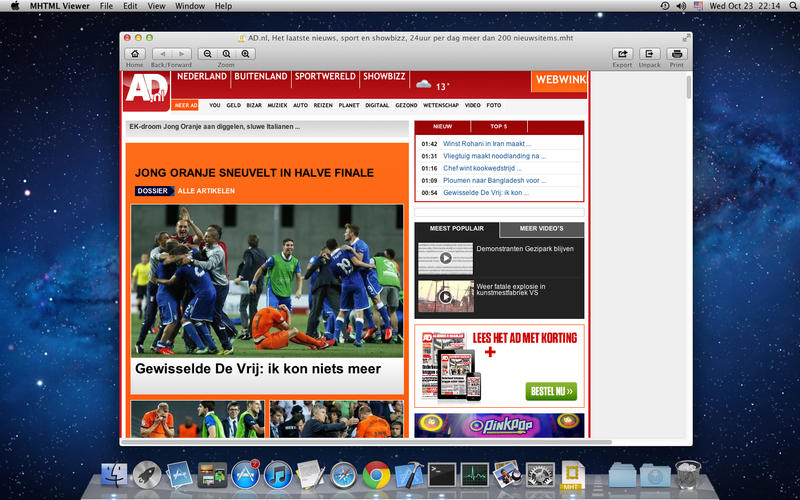Click ALLE ARTIKELEN link
The height and width of the screenshot is (500, 800).
pos(206,191)
